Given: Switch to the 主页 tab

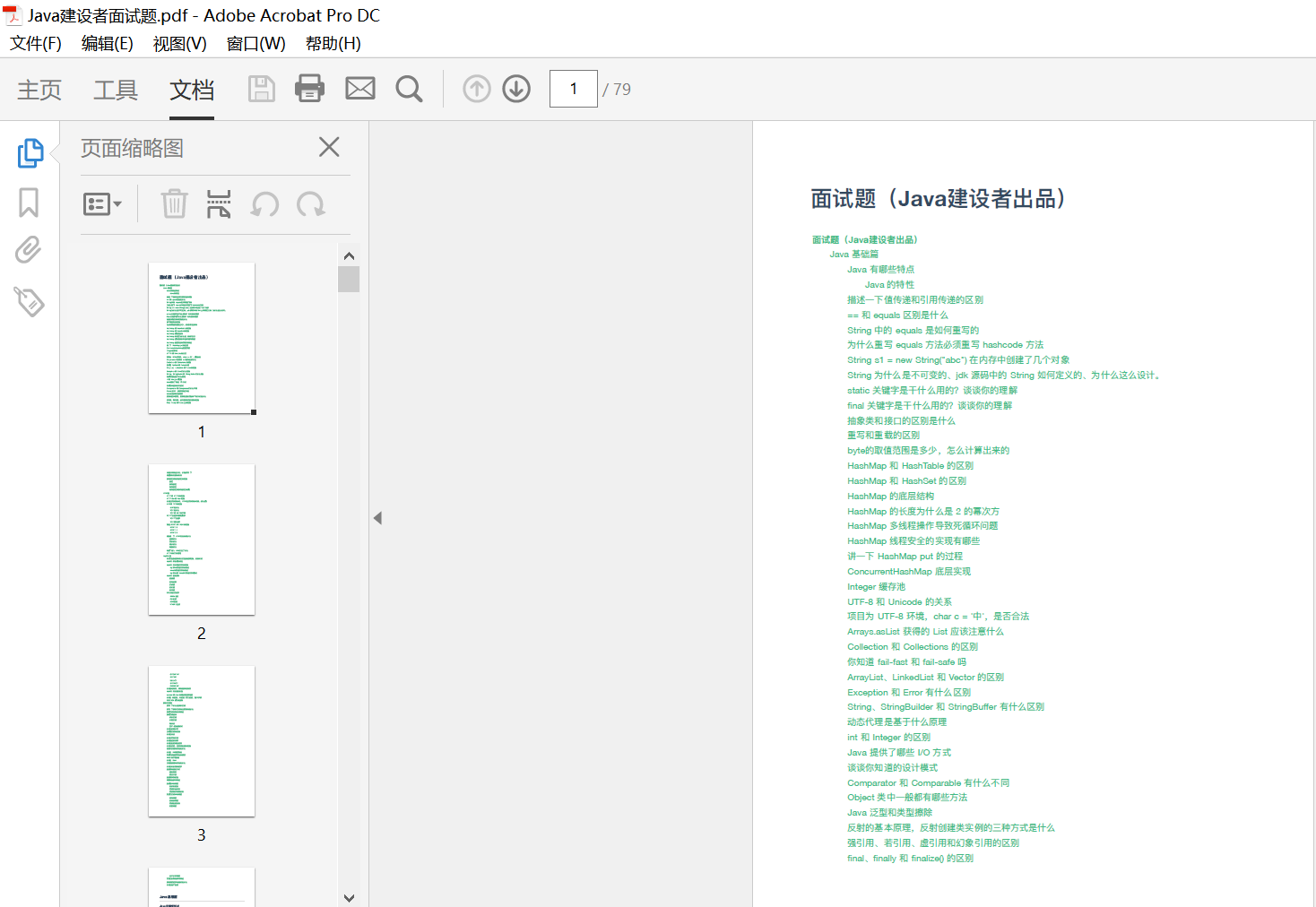Looking at the screenshot, I should coord(39,90).
